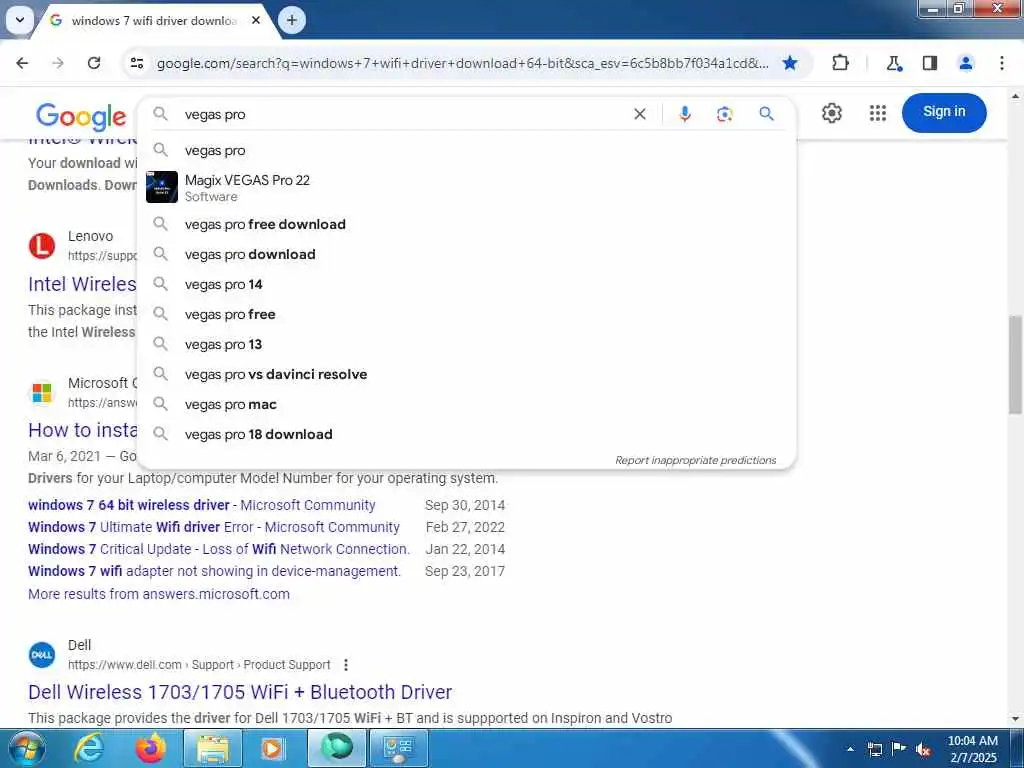Open the Chrome three-dot menu
Screen dimensions: 1024x768
tap(1002, 63)
